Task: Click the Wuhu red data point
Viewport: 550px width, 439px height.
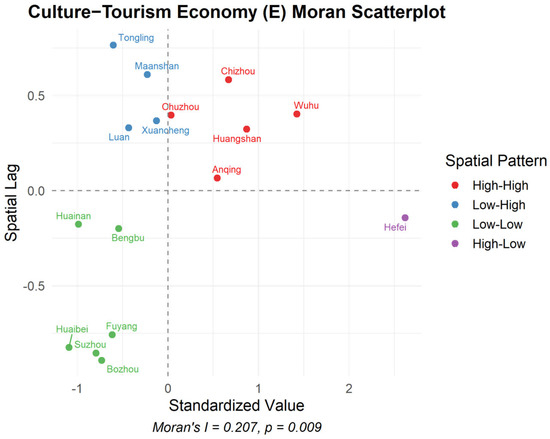Action: 297,114
